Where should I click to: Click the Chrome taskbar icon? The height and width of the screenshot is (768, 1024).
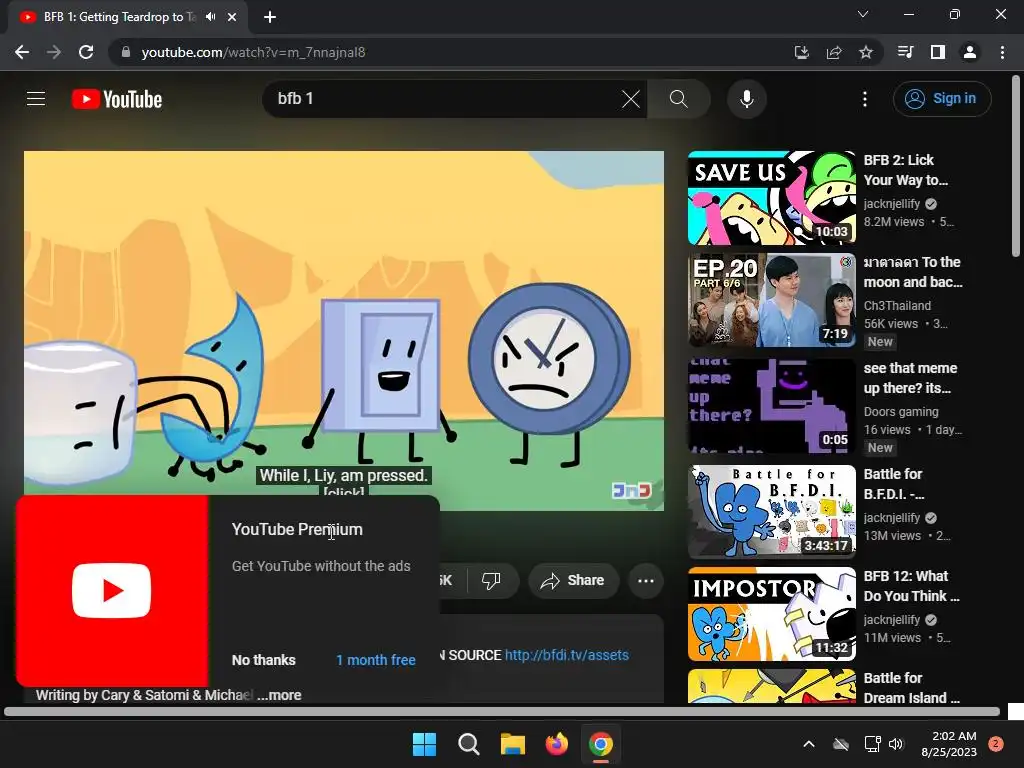tap(601, 744)
